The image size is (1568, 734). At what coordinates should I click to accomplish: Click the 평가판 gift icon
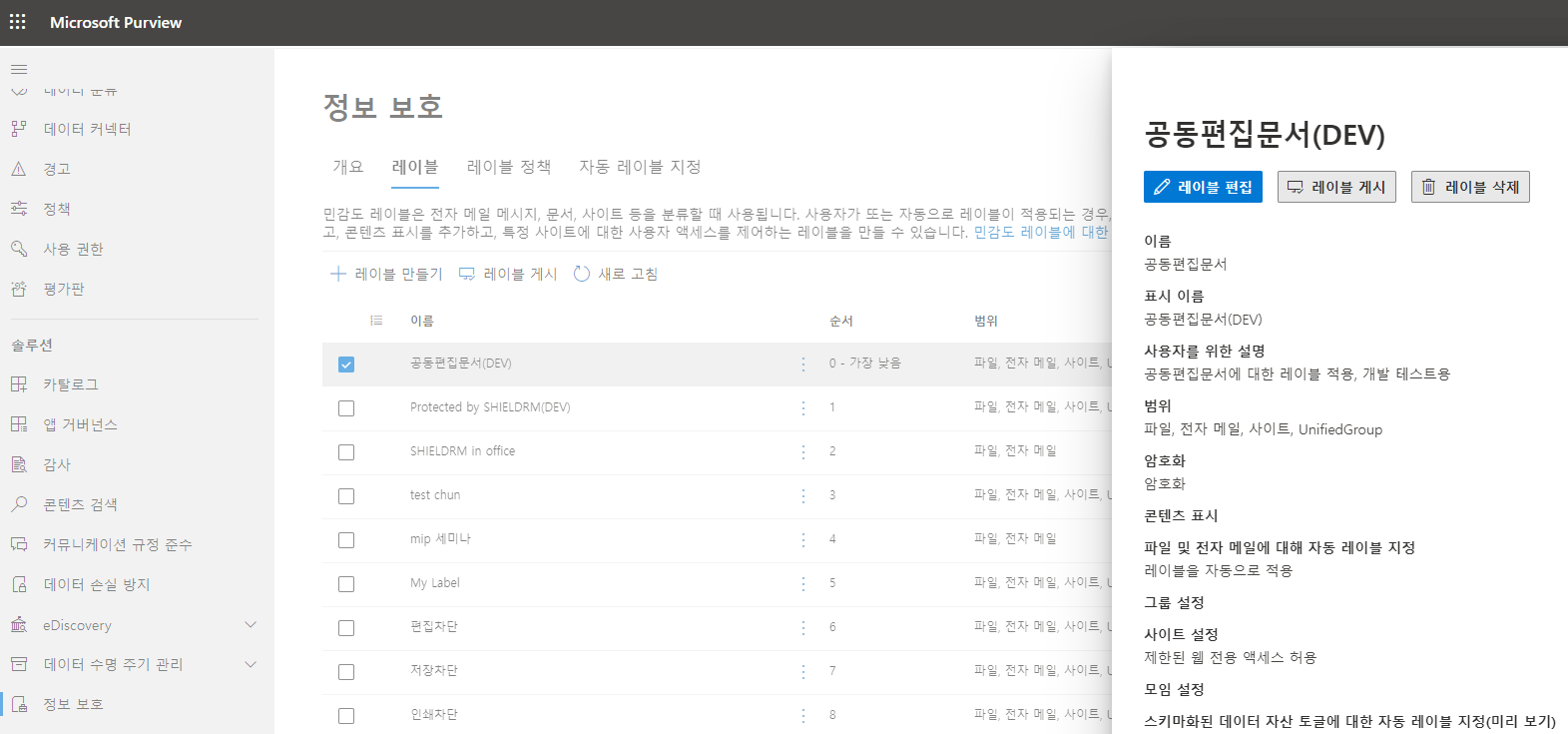[x=19, y=289]
